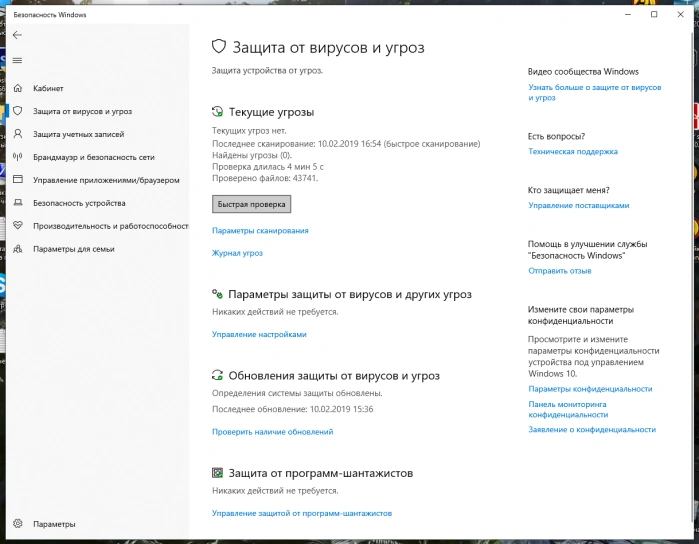Click the app and browser control icon
Screen dimensions: 699x544
pyautogui.click(x=18, y=179)
